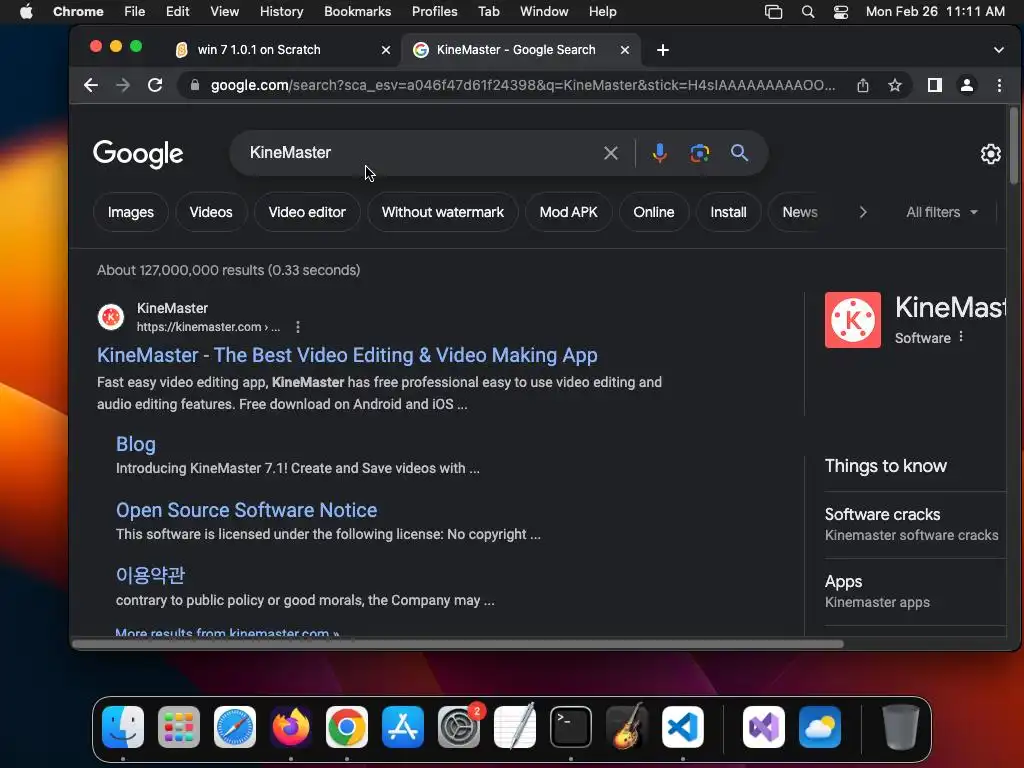Open System Settings from the dock
The height and width of the screenshot is (768, 1024).
point(459,727)
